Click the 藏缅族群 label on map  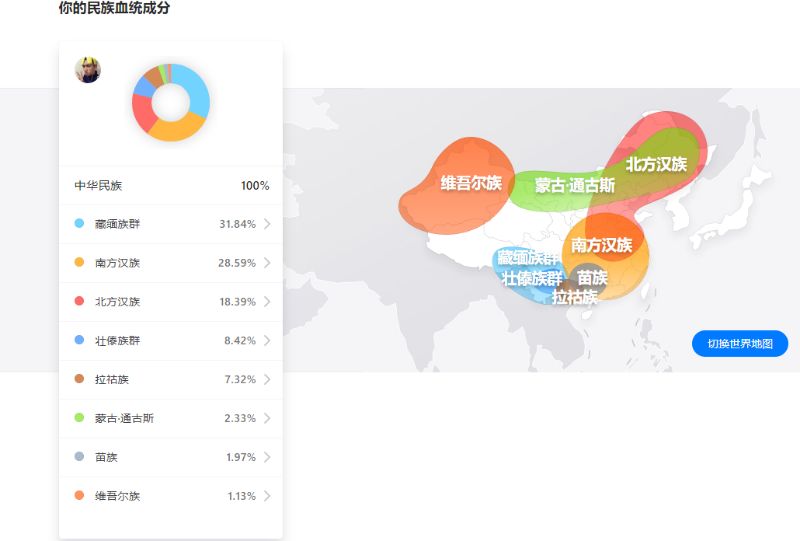[527, 259]
